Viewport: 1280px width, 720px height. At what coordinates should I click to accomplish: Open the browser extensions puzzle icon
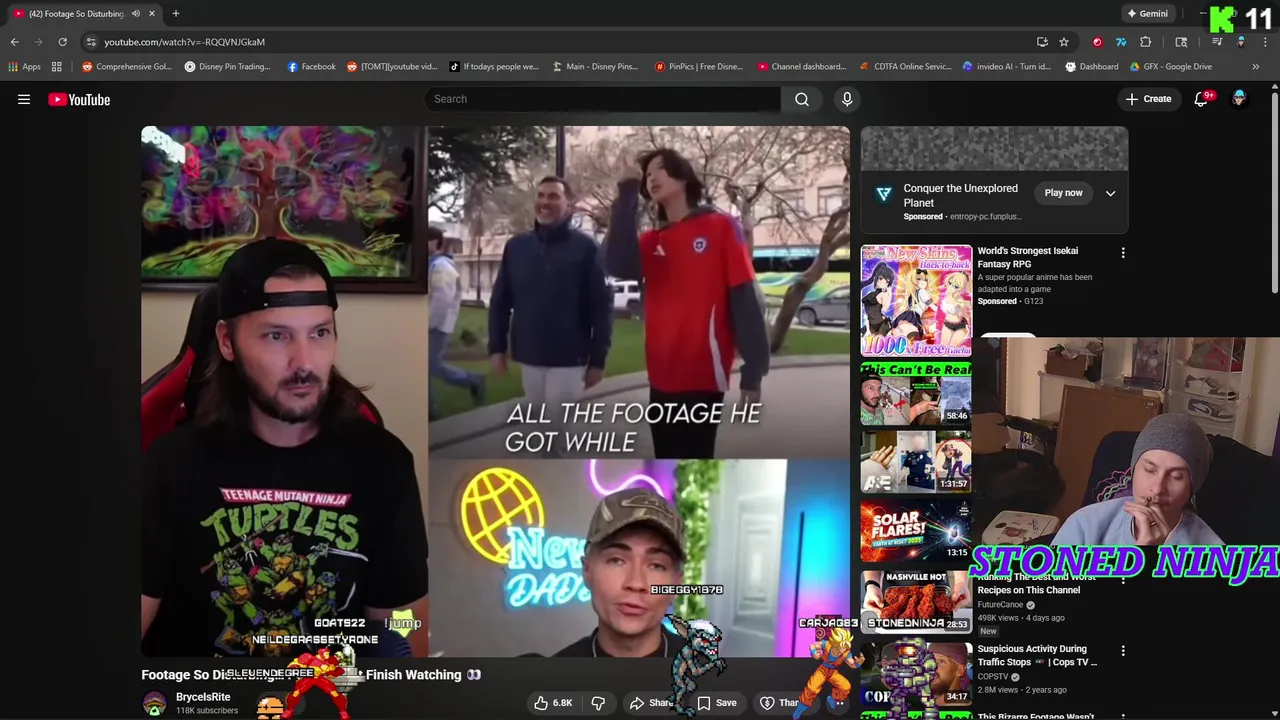[x=1145, y=42]
